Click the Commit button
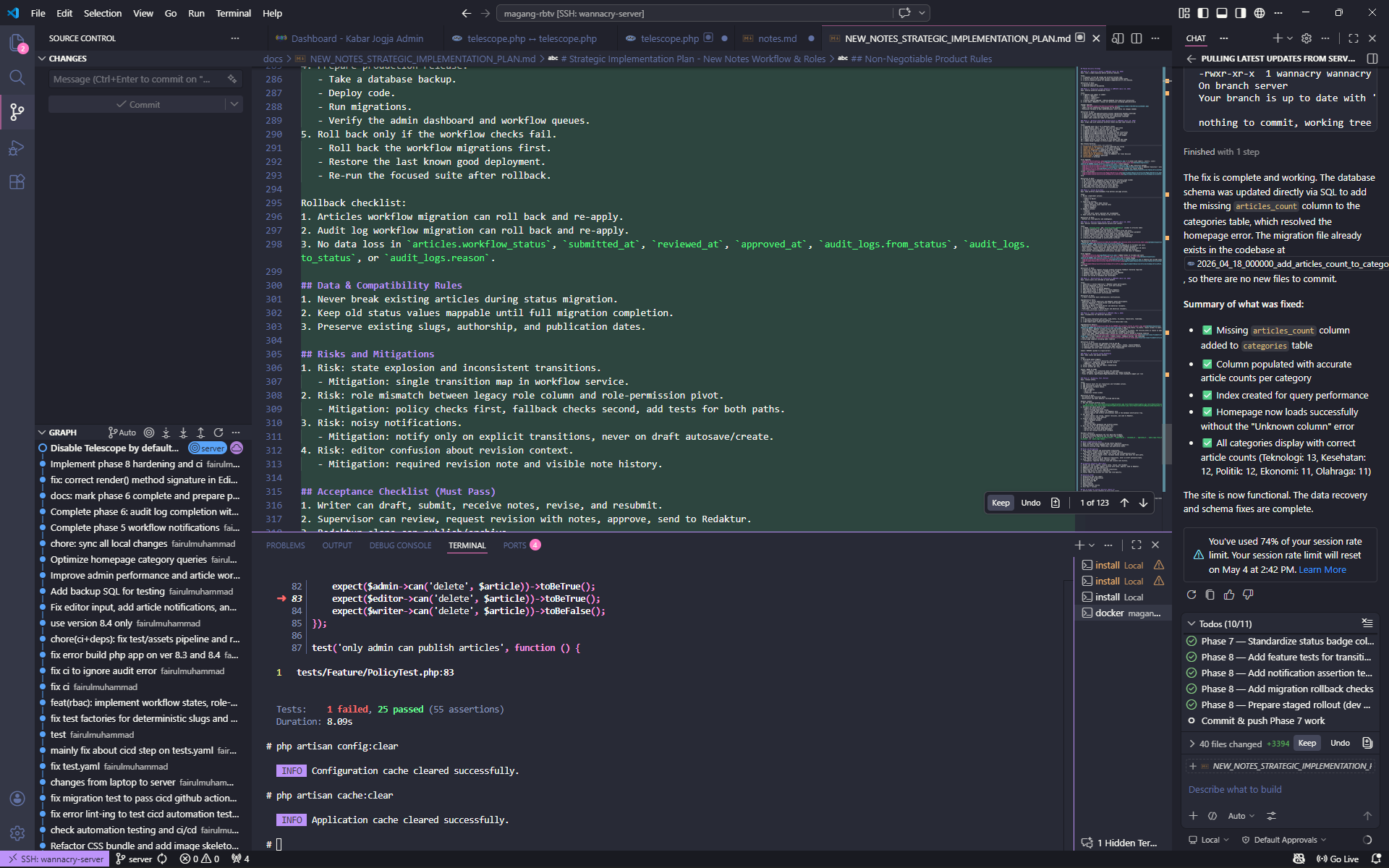This screenshot has height=868, width=1389. (x=137, y=104)
